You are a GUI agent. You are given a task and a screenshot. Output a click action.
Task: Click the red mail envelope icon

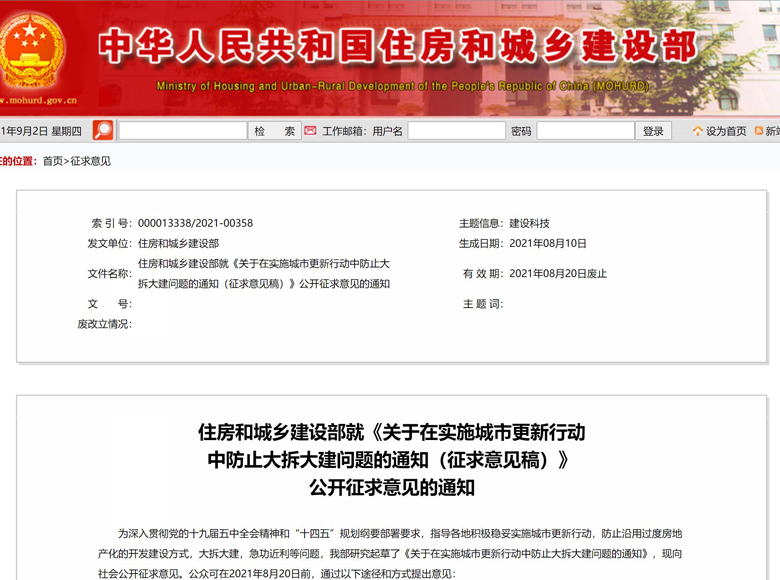tap(310, 131)
